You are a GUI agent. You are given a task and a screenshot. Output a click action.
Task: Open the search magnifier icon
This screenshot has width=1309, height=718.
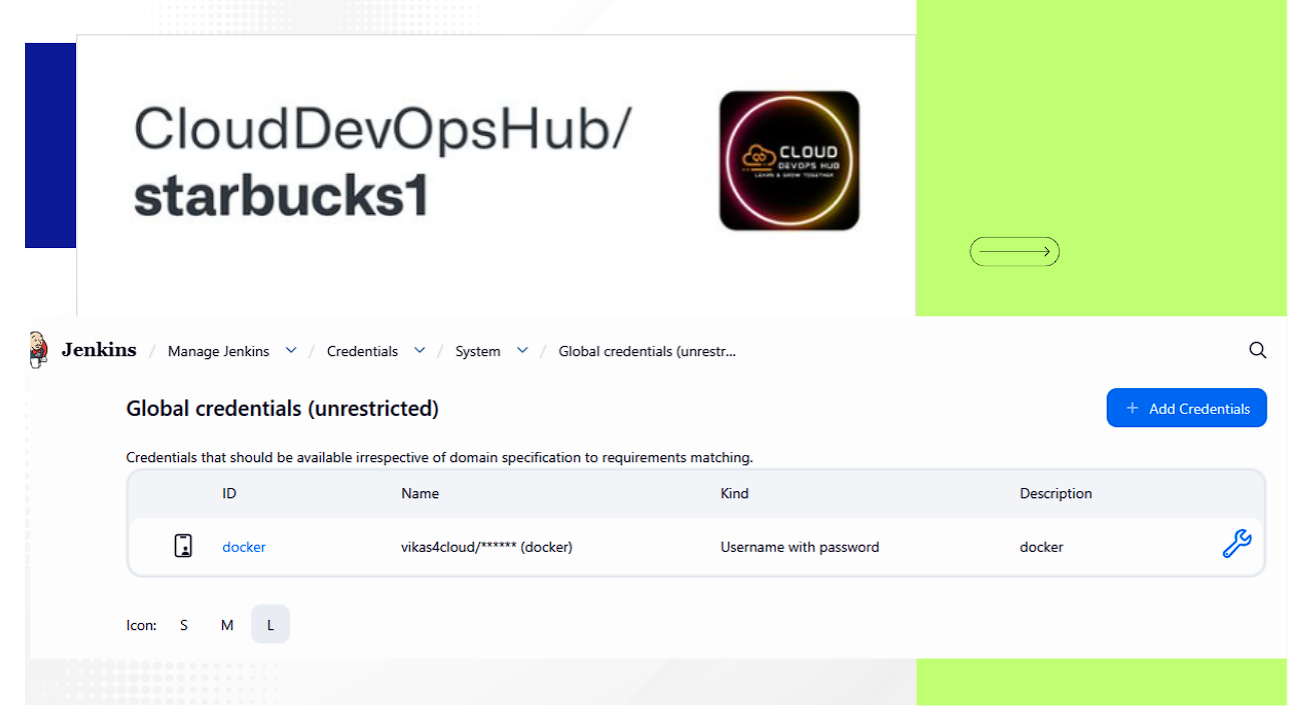point(1258,350)
